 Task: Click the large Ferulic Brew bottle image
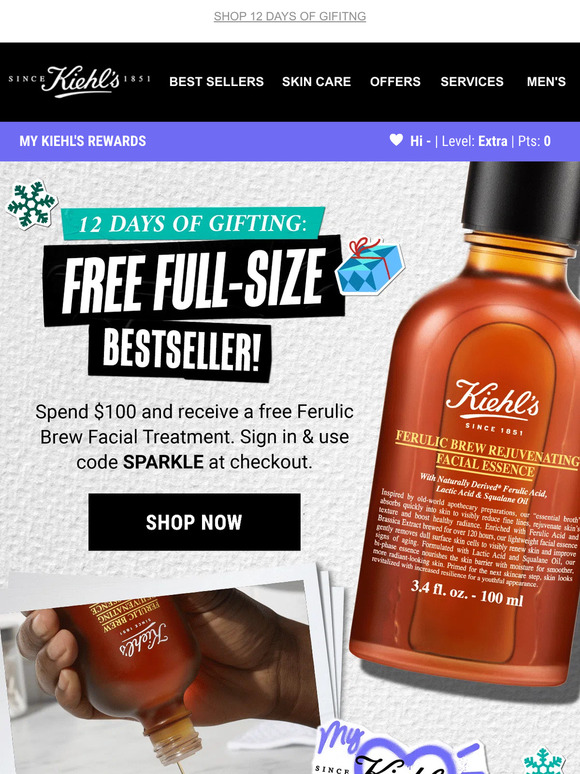(466, 425)
